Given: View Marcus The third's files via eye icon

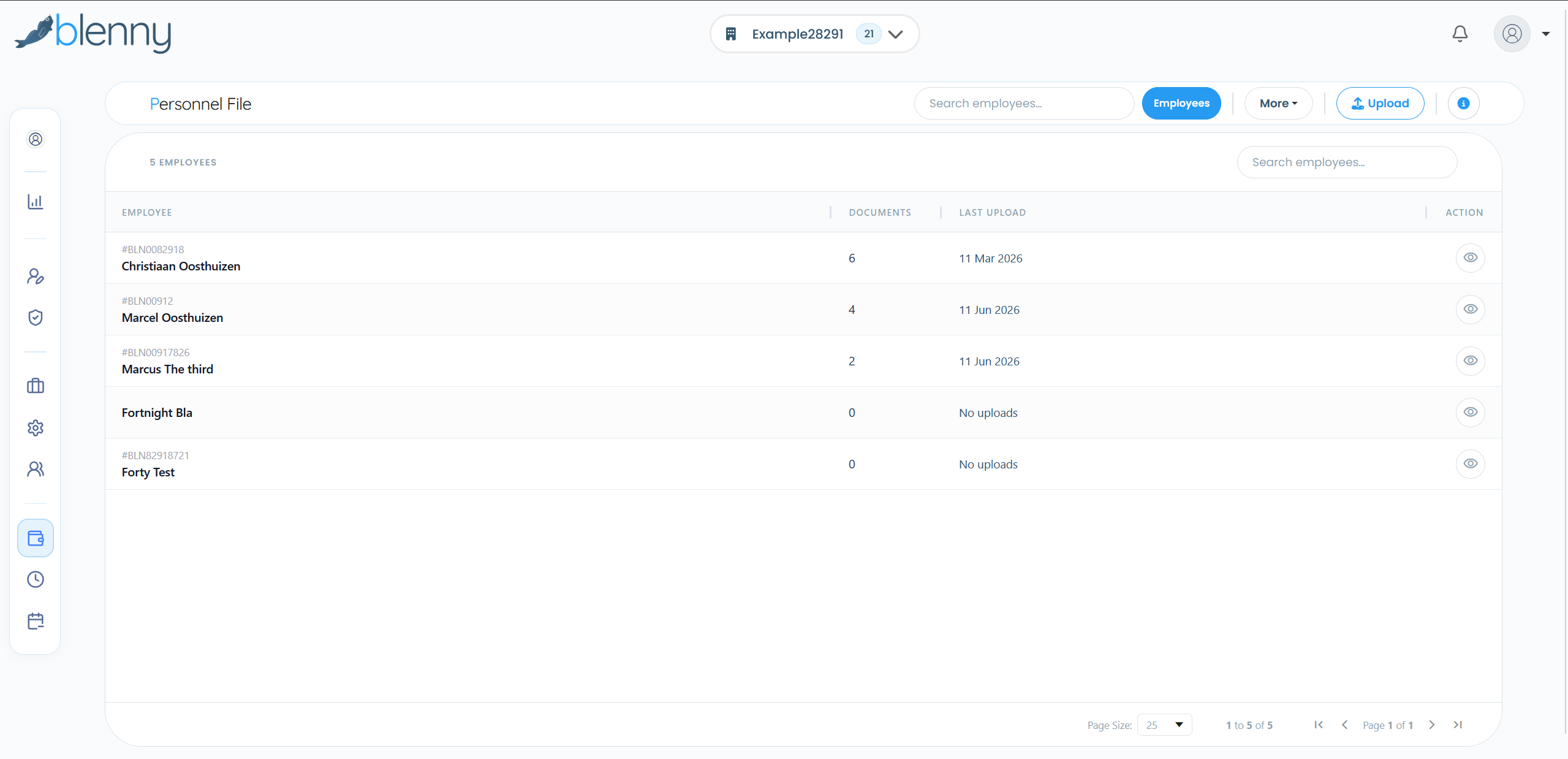Looking at the screenshot, I should 1470,360.
